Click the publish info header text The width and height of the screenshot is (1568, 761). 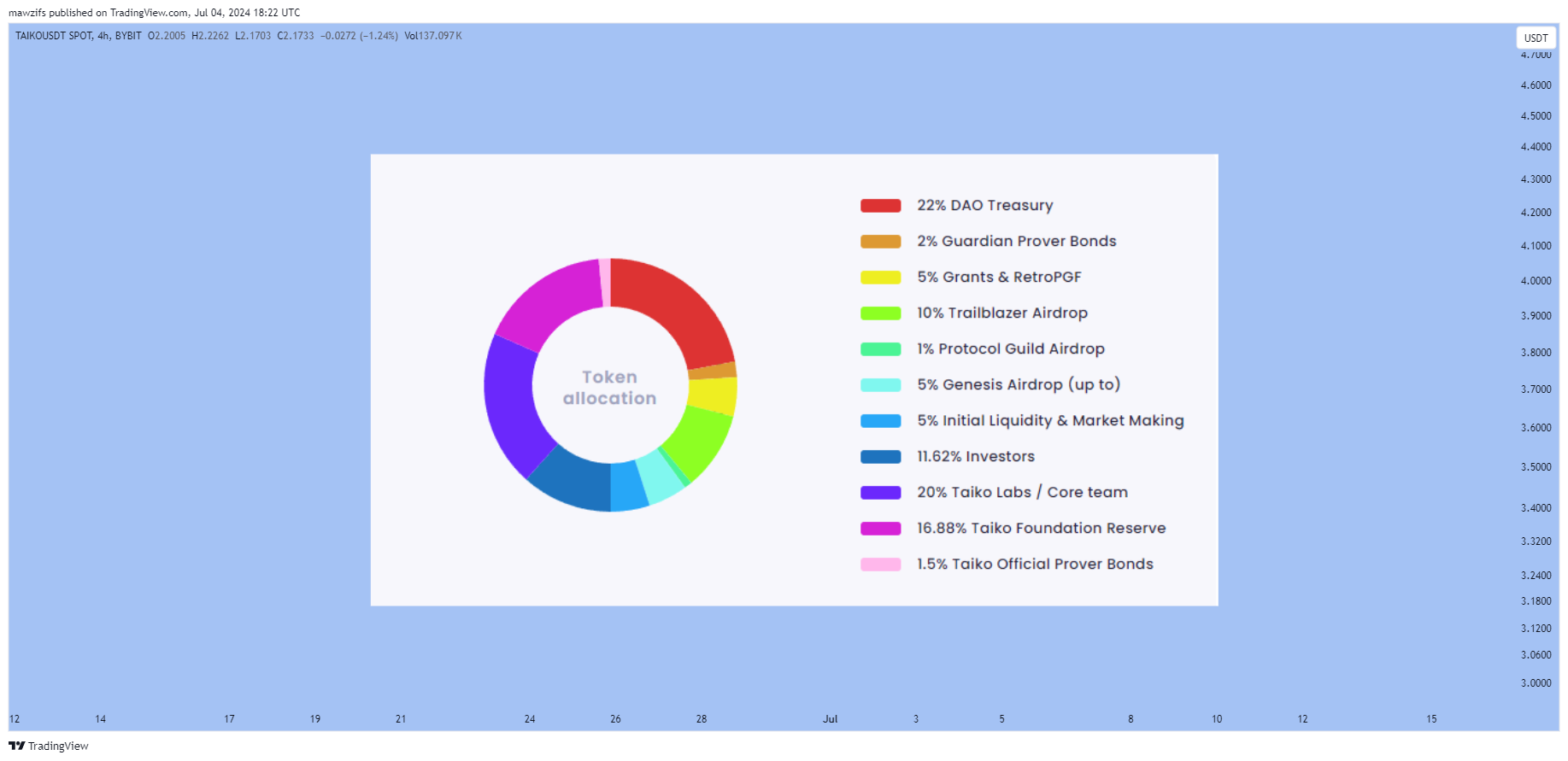coord(155,13)
